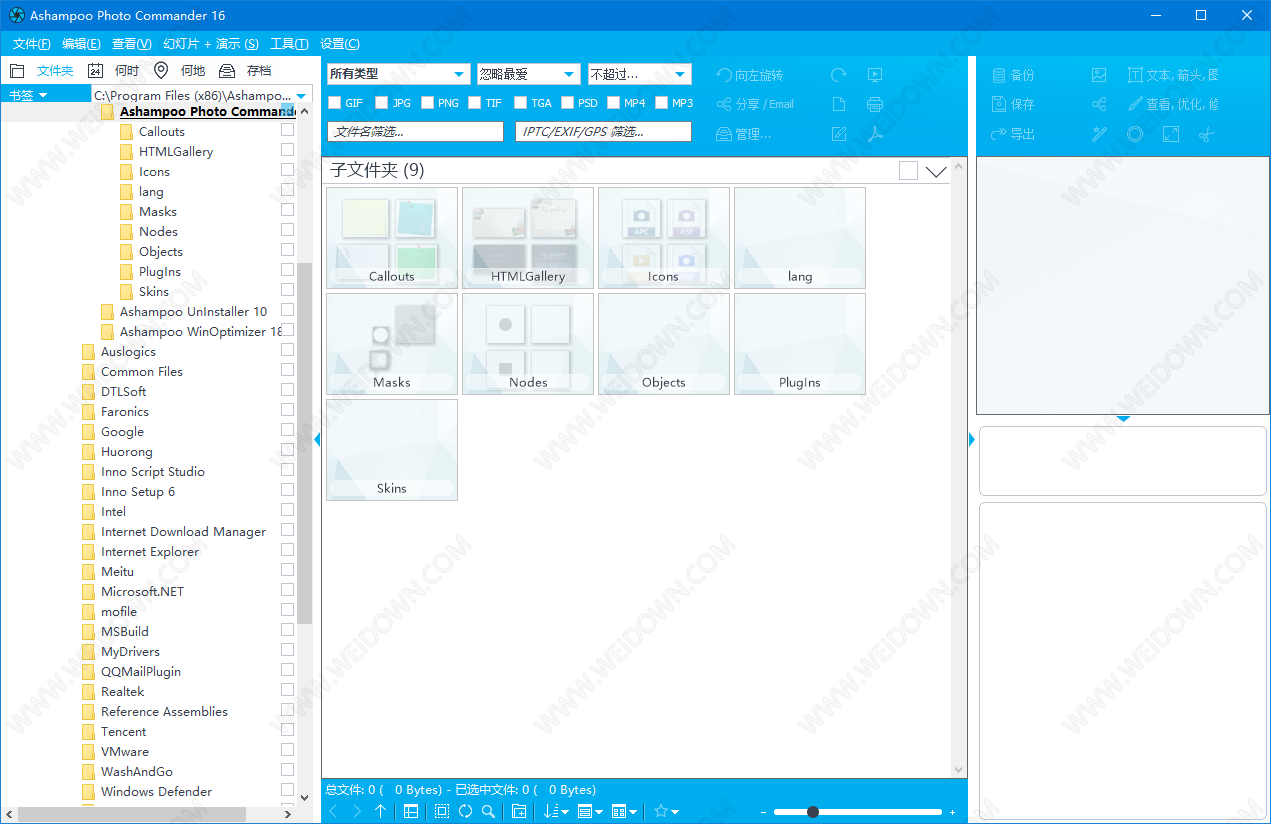Click the 向左旋转 rotate left button
The image size is (1271, 824).
(x=750, y=75)
